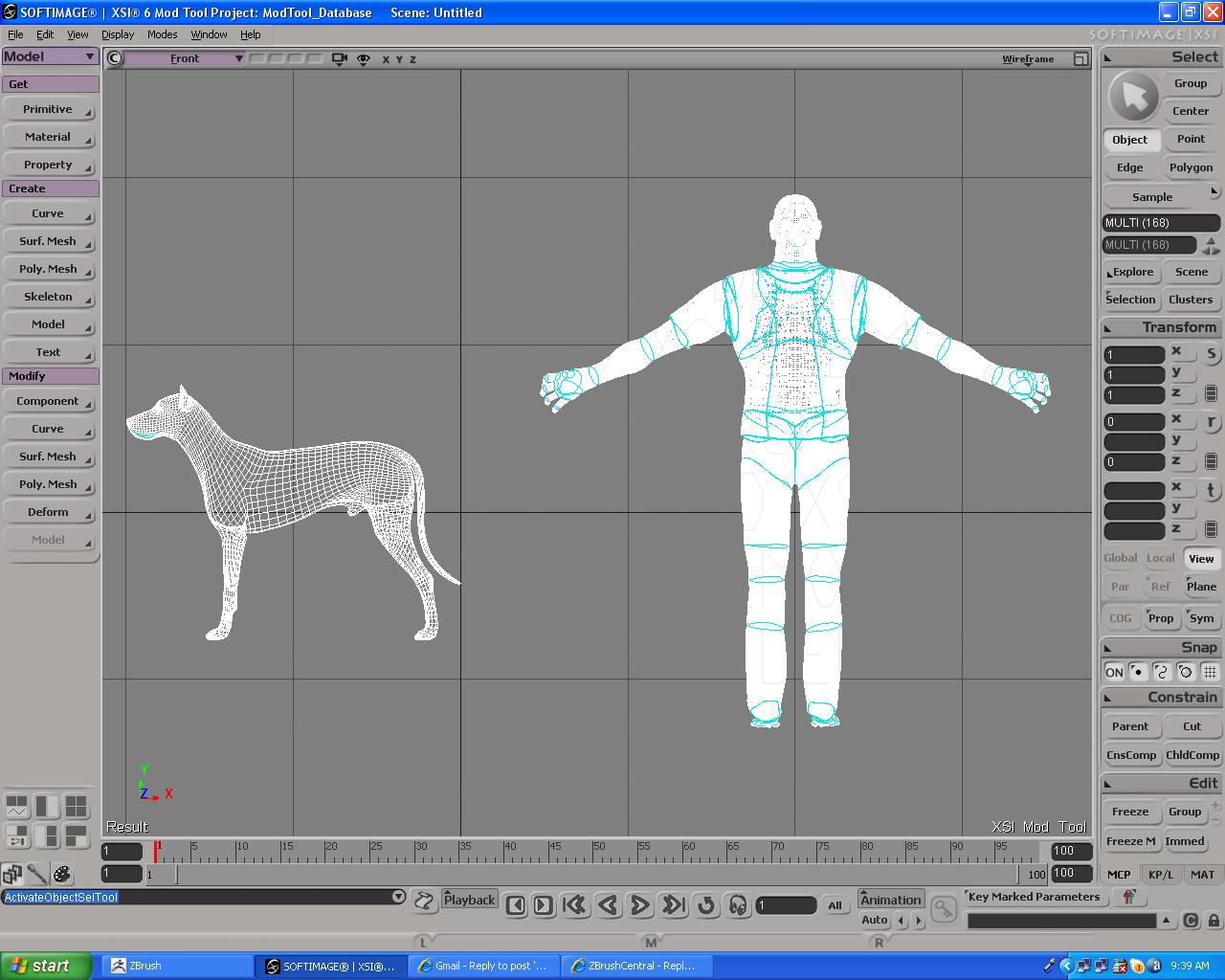Click frame 50 on the timeline
Viewport: 1225px width, 980px height.
[x=594, y=851]
